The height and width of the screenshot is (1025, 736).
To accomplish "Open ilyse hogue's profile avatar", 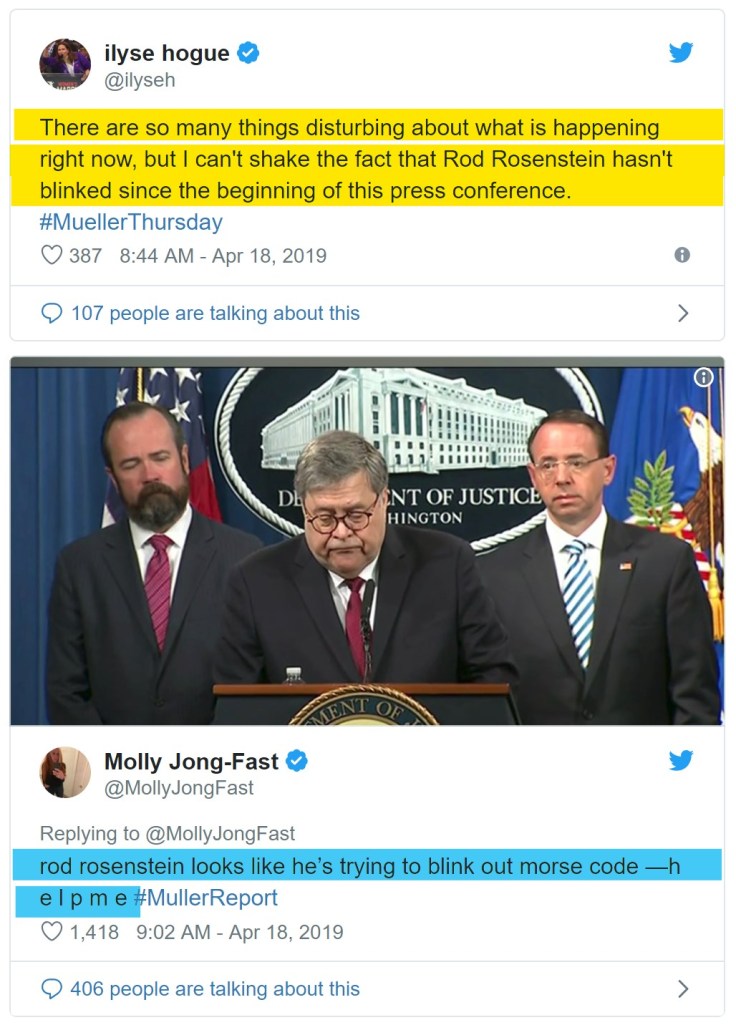I will tap(65, 65).
